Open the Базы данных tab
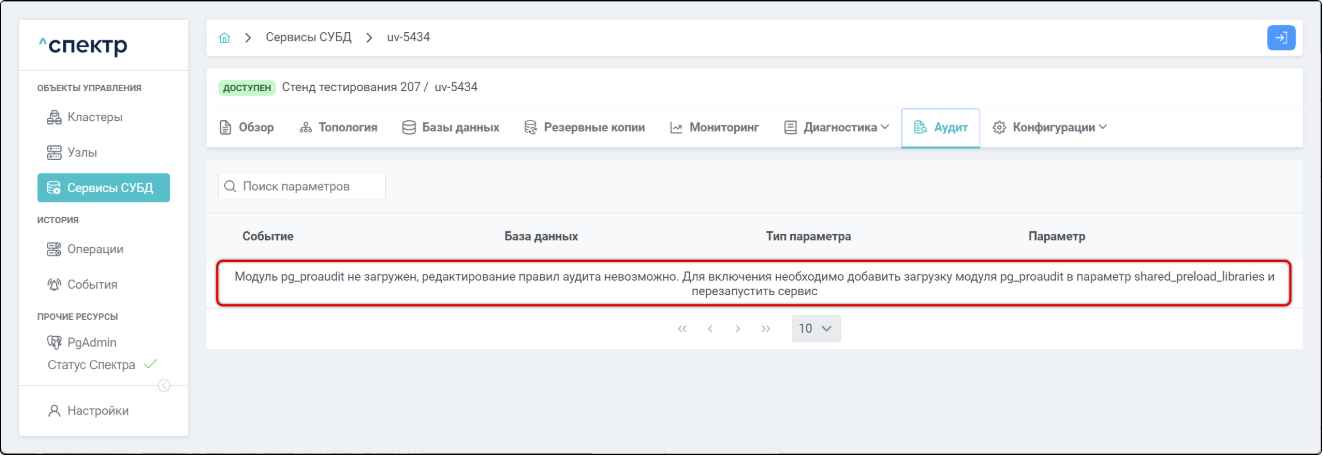The image size is (1323, 456). coord(451,128)
